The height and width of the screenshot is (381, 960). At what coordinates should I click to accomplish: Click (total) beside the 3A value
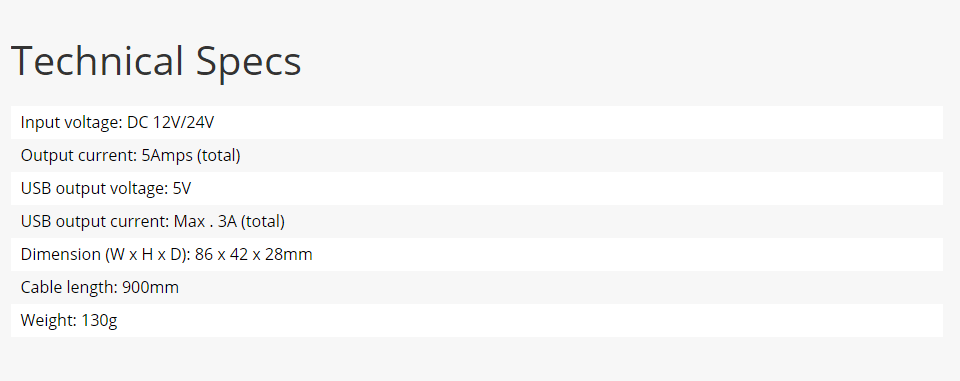263,222
